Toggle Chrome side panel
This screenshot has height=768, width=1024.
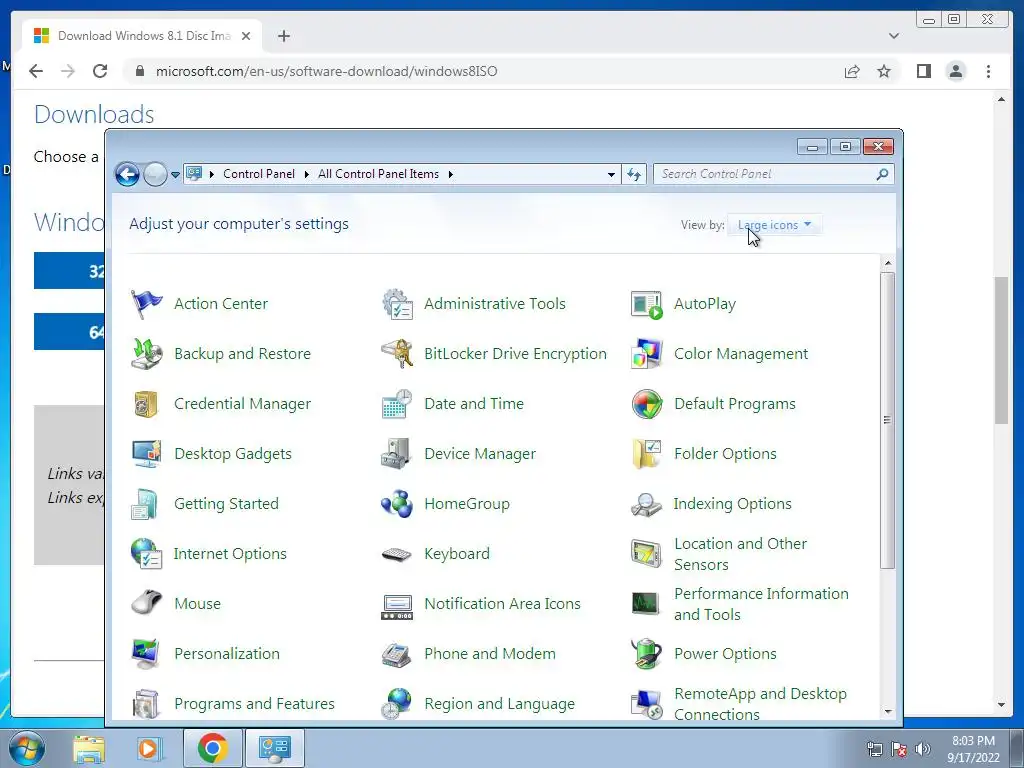[923, 71]
